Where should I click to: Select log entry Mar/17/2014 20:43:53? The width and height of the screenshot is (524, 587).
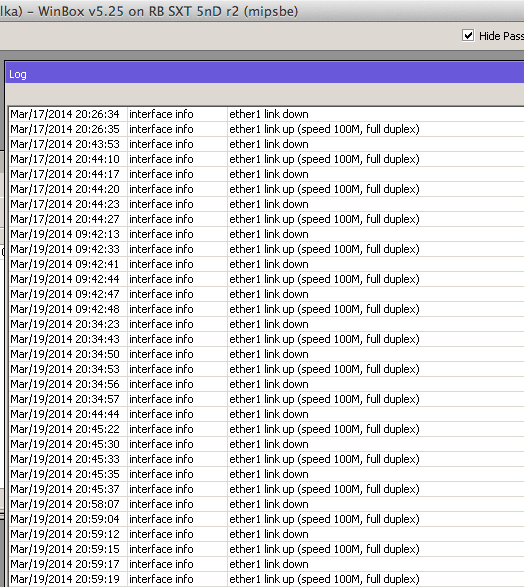[266, 144]
